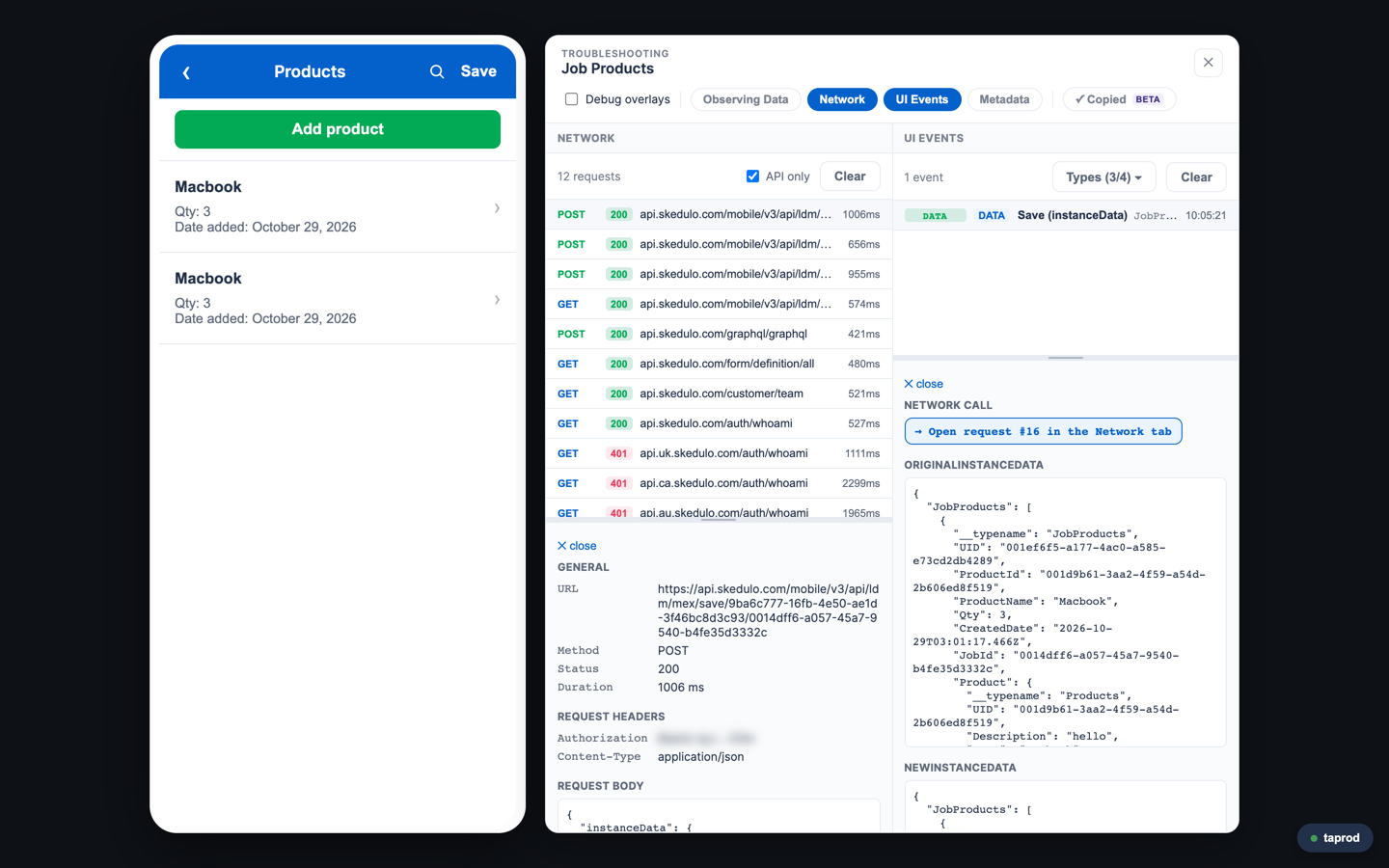
Task: Open the second Macbook product entry
Action: (x=338, y=298)
